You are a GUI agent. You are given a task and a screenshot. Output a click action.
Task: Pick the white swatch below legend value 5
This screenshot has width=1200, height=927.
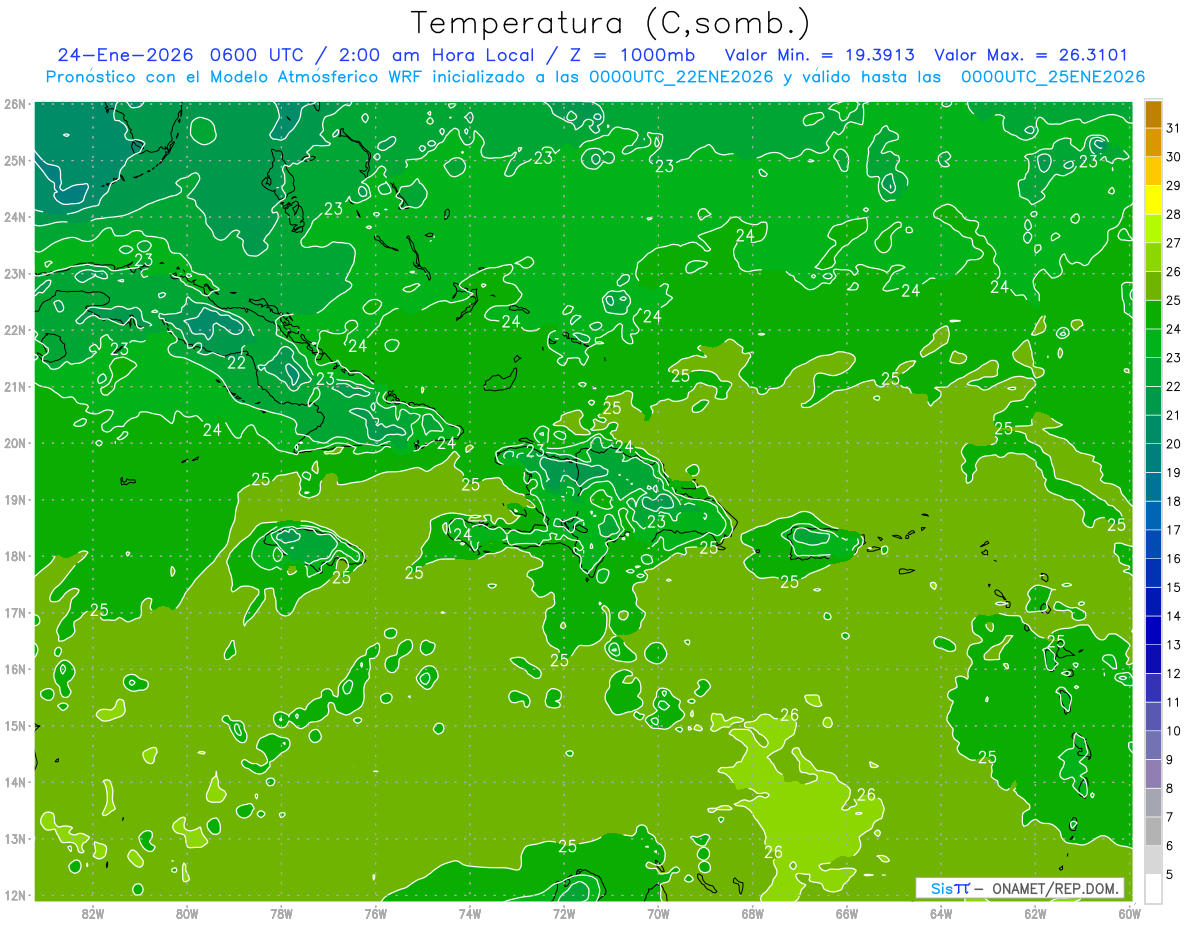[1153, 888]
